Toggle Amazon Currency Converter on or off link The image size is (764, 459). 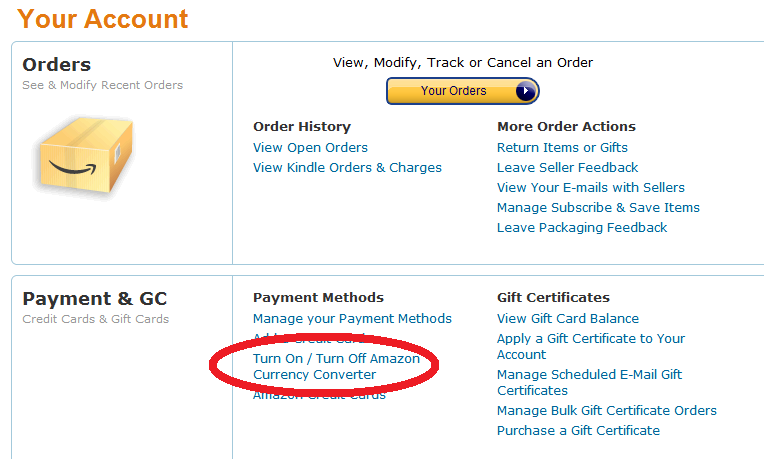pyautogui.click(x=336, y=366)
